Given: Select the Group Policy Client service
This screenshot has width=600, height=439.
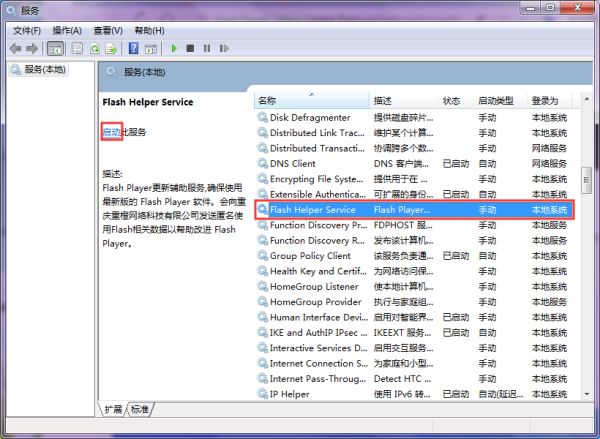Looking at the screenshot, I should pyautogui.click(x=414, y=256).
